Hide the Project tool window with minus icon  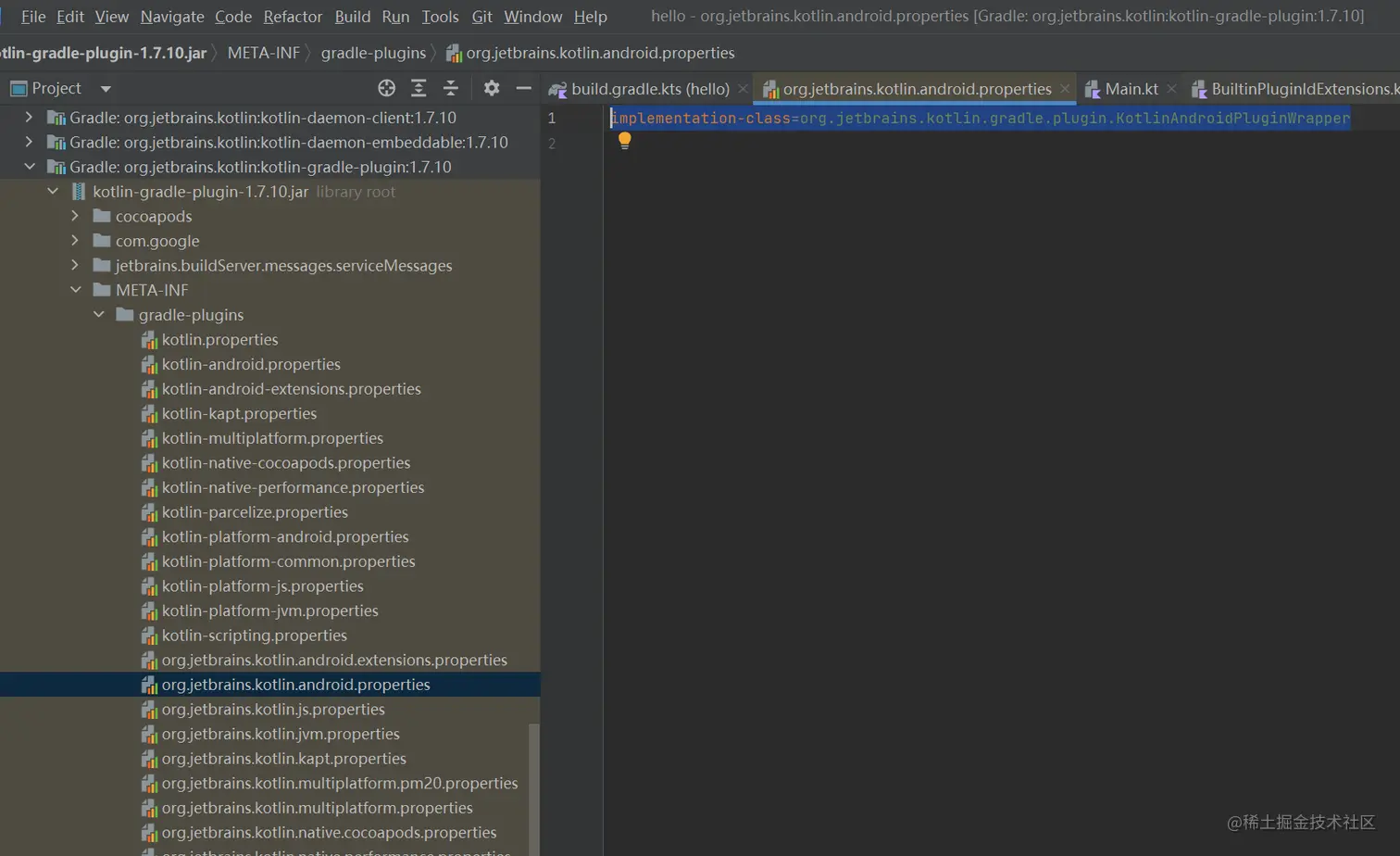point(524,88)
